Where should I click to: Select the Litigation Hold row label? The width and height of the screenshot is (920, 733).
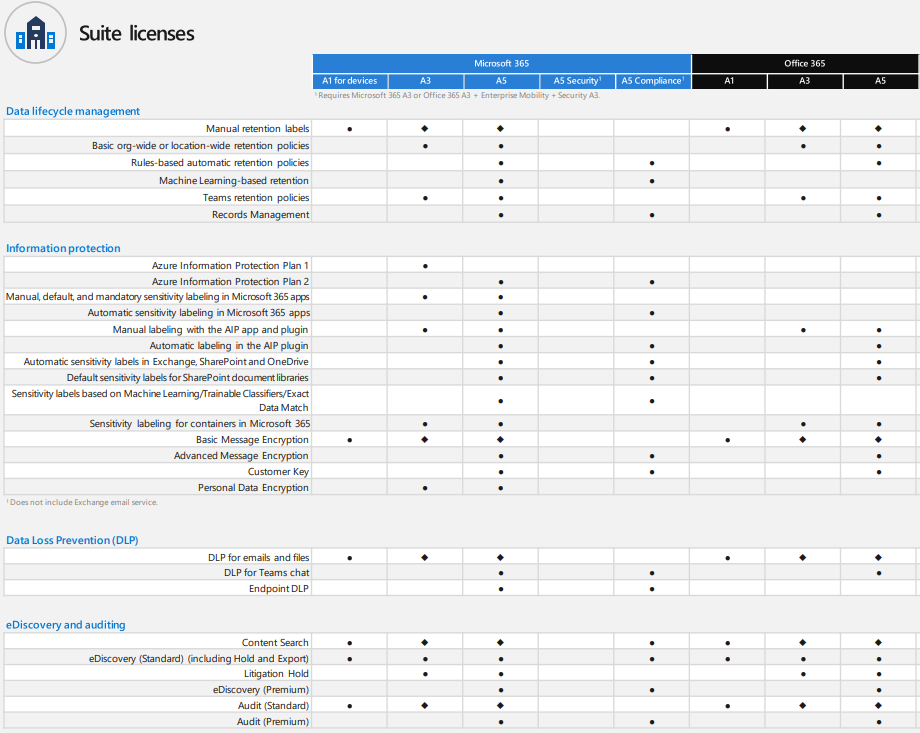coord(276,674)
